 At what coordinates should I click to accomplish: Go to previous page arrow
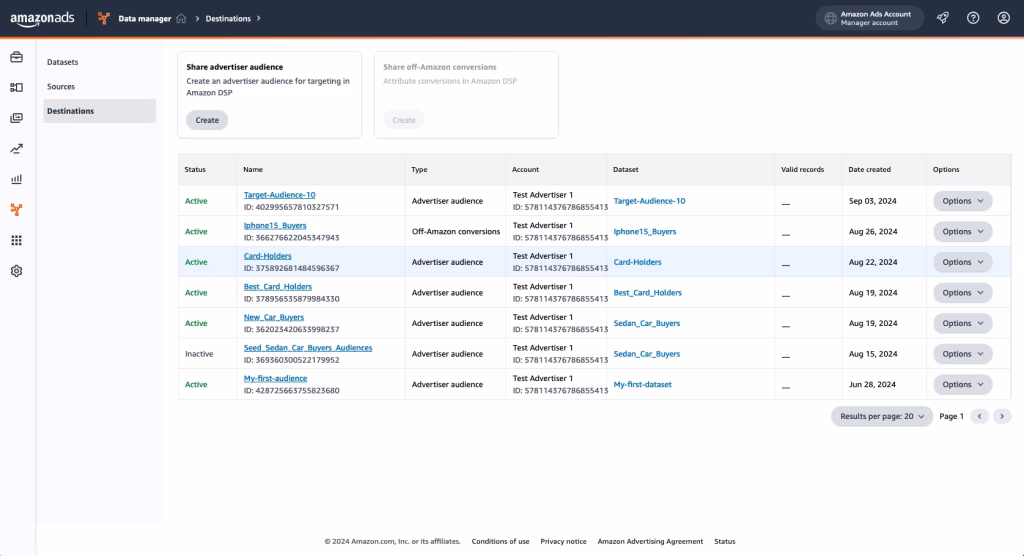pos(979,416)
